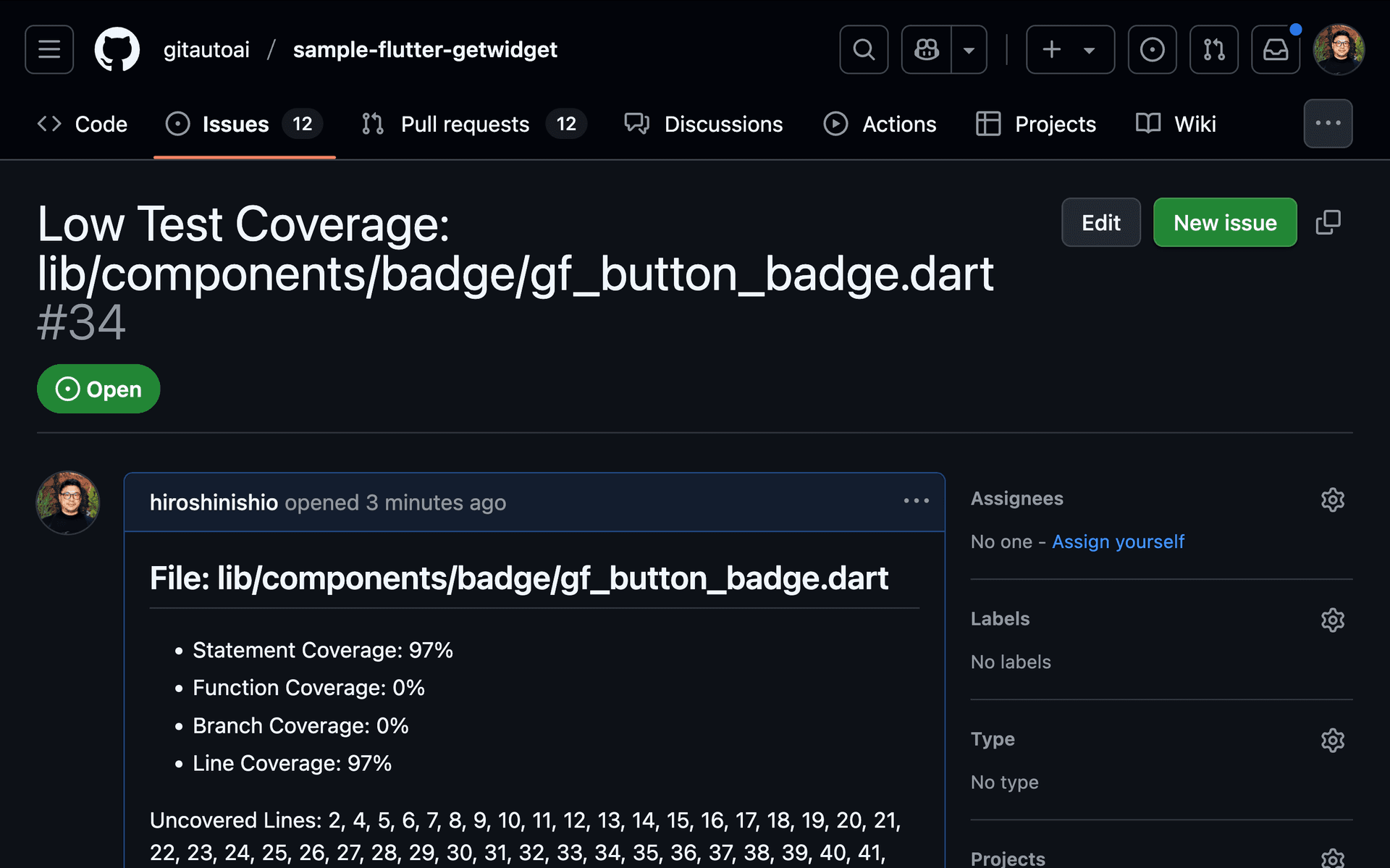Open the hamburger navigation menu icon

point(49,49)
